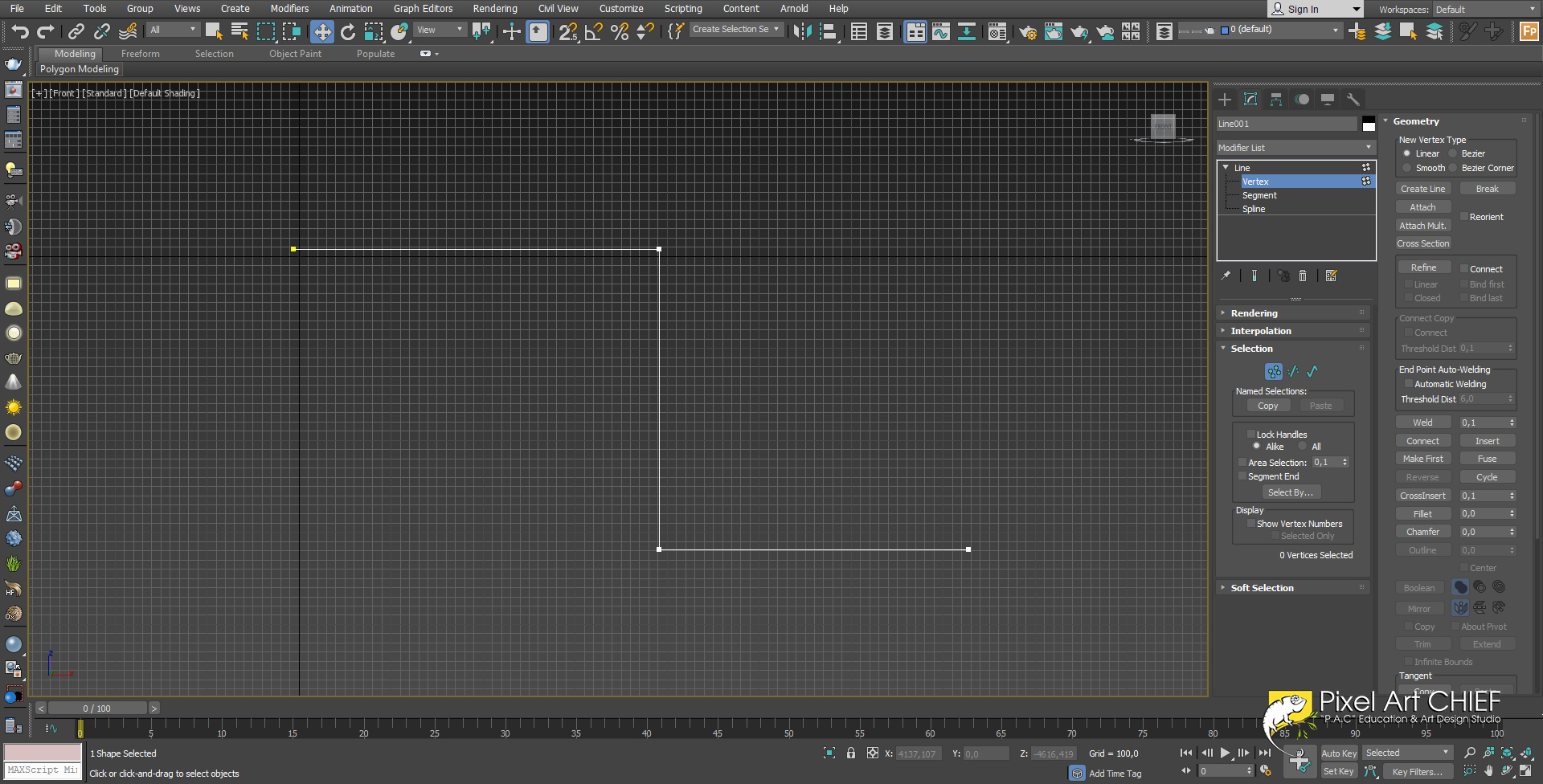Select the Vertex sub-object selection icon
Screen dimensions: 1543x784
pos(1274,371)
